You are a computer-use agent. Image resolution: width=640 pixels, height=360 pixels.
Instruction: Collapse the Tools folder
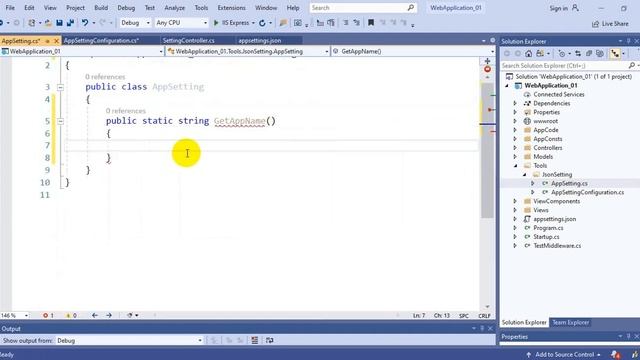tap(515, 166)
